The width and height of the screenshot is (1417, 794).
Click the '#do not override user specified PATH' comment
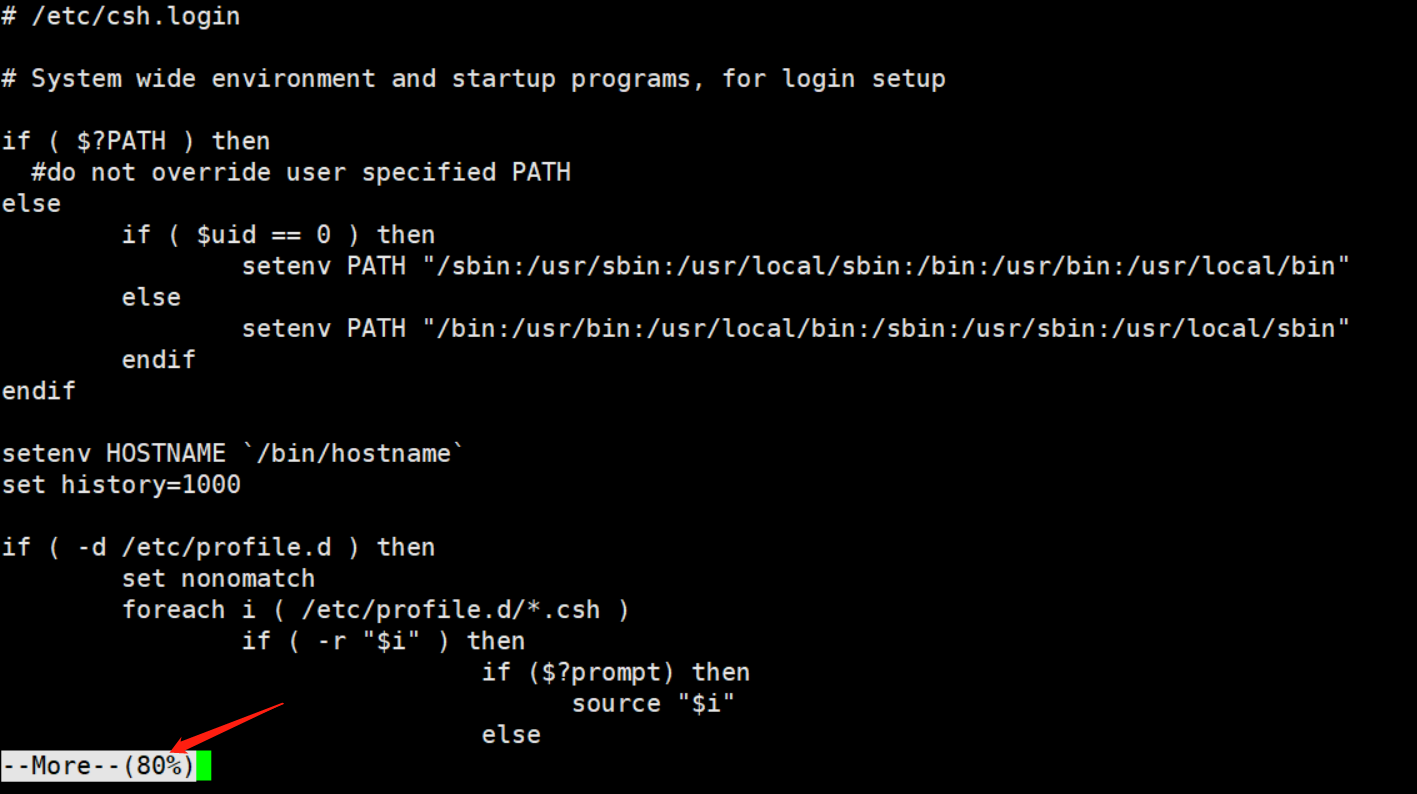[300, 172]
